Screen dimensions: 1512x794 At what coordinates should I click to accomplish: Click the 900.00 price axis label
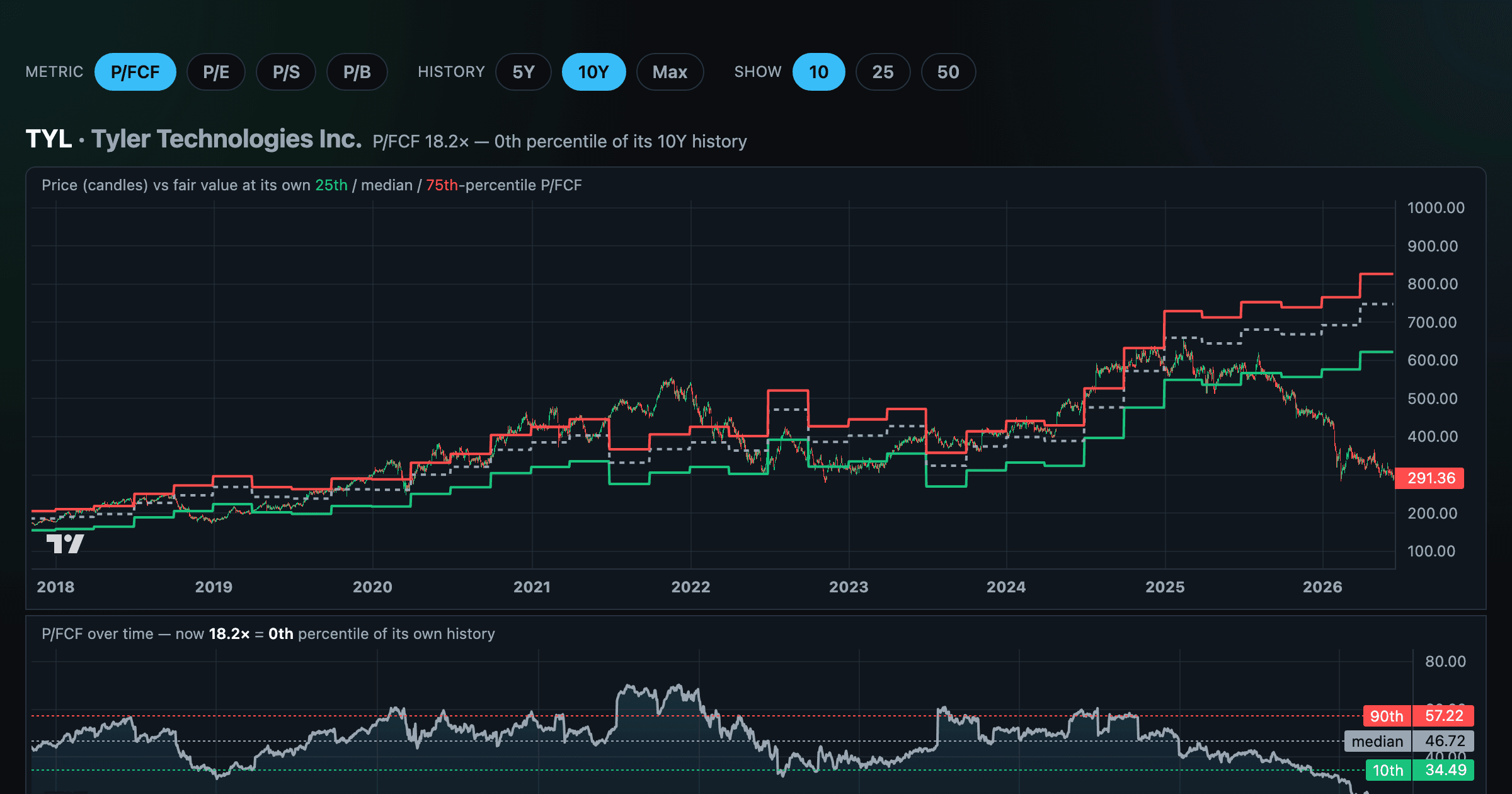[1433, 246]
